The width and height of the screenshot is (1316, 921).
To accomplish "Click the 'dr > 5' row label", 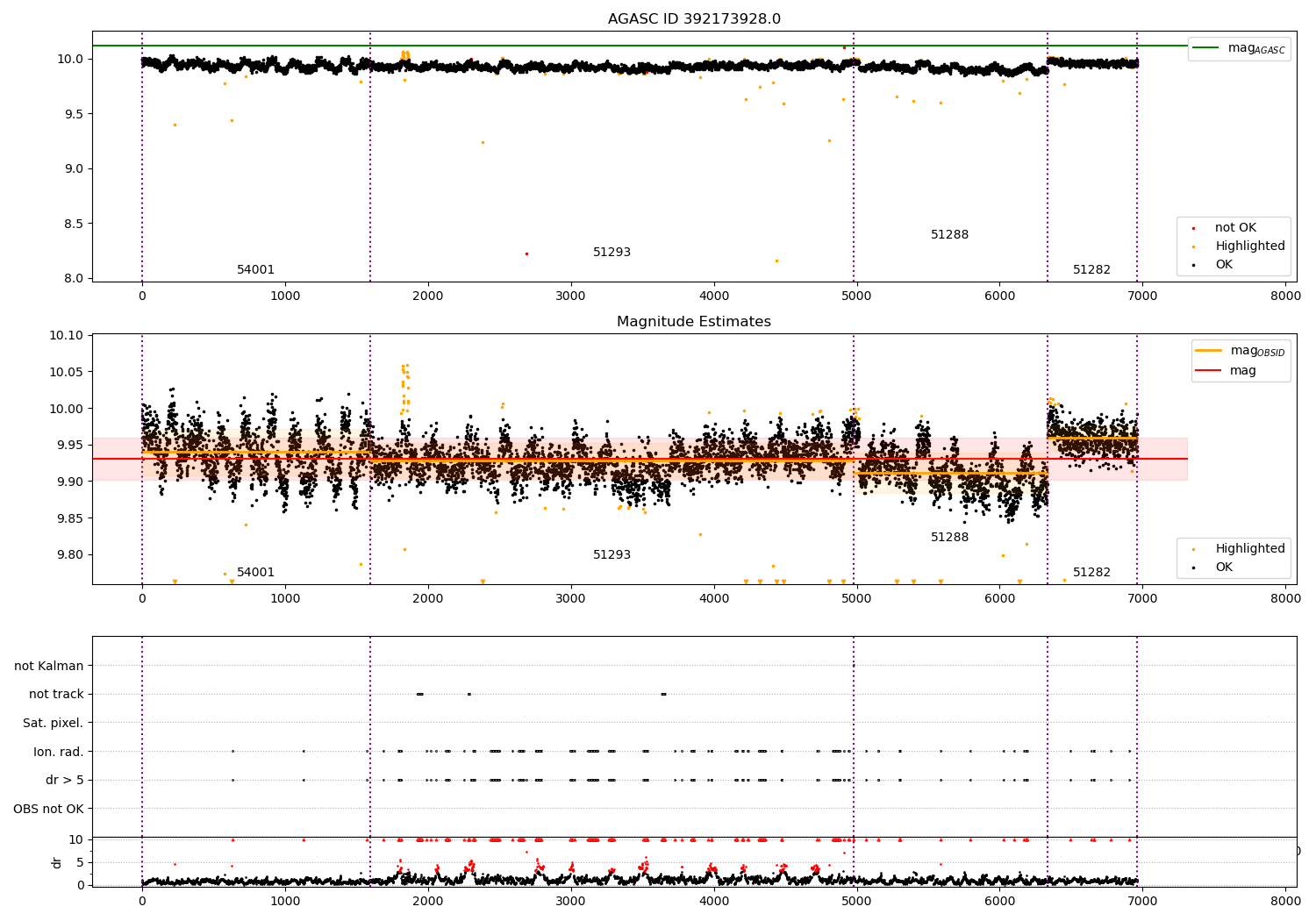I will tap(65, 780).
